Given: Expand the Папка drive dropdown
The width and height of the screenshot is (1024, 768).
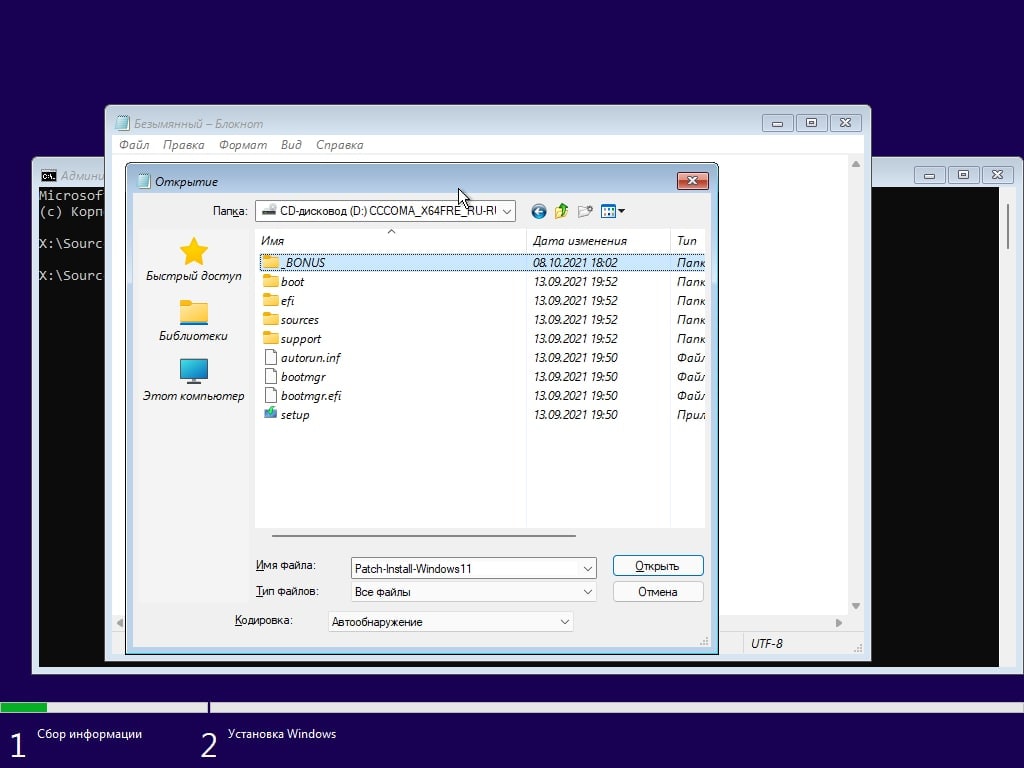Looking at the screenshot, I should point(507,211).
